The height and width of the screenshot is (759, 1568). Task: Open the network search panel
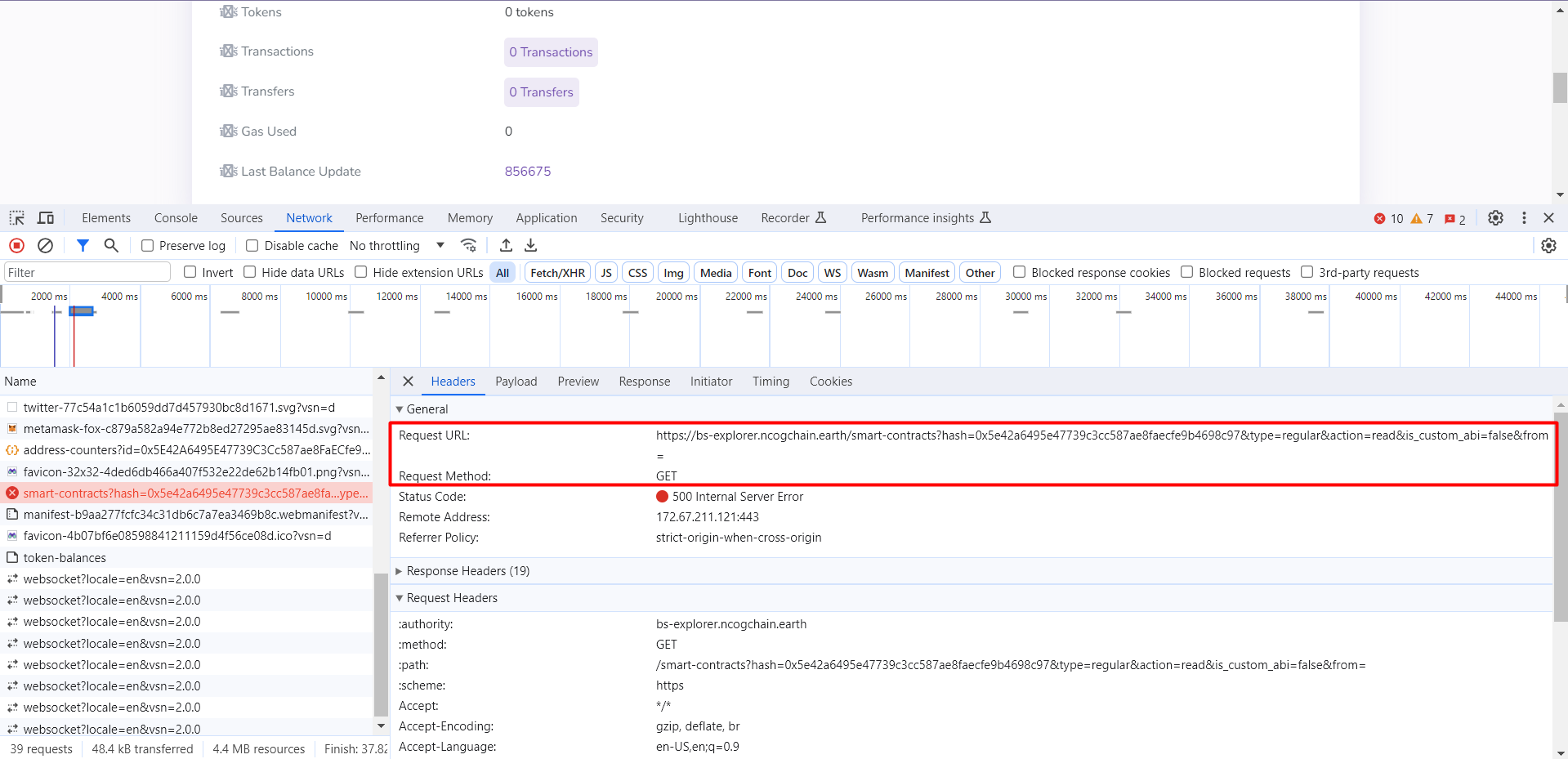[x=111, y=245]
